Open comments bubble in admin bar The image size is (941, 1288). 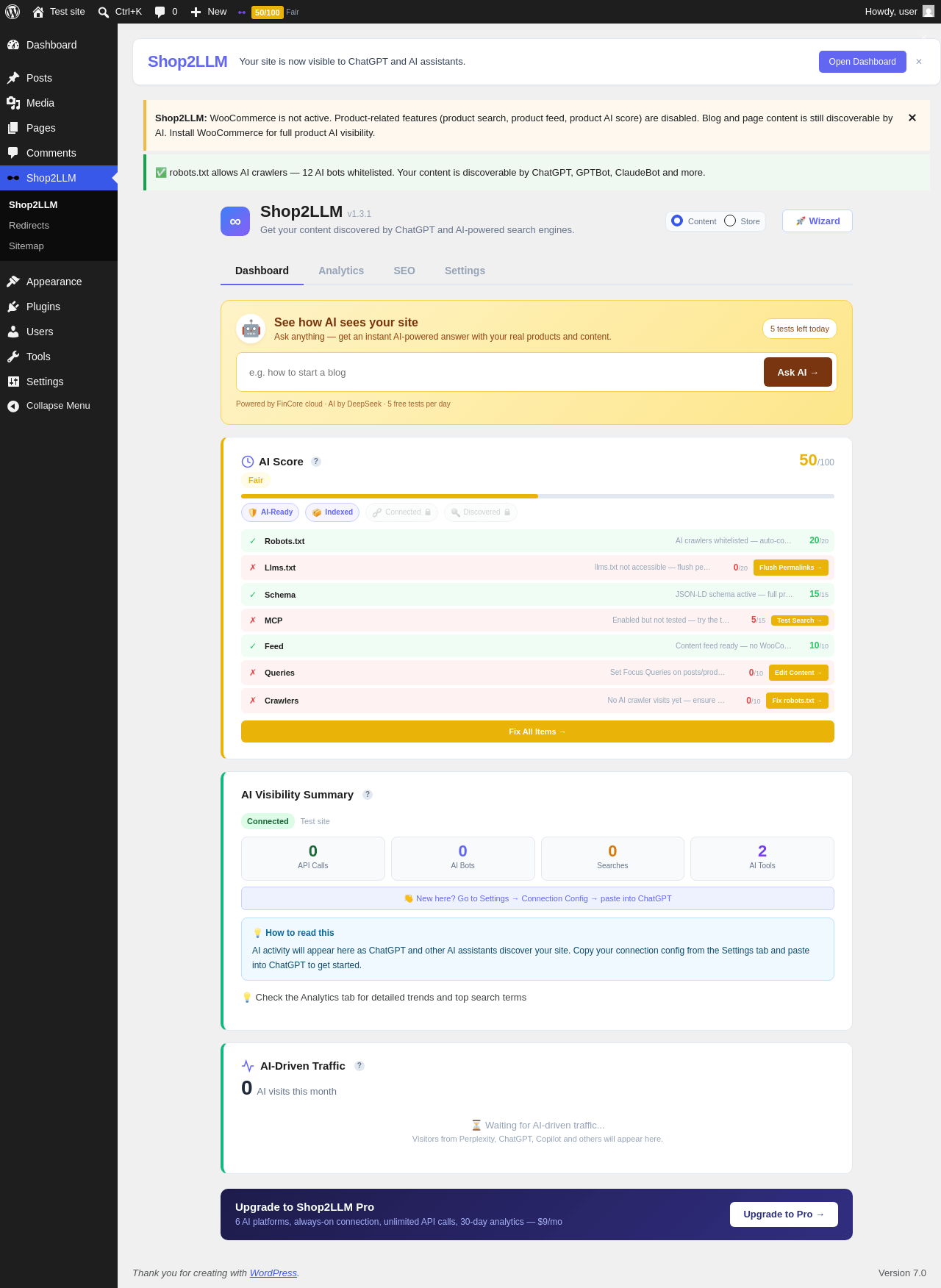tap(166, 12)
